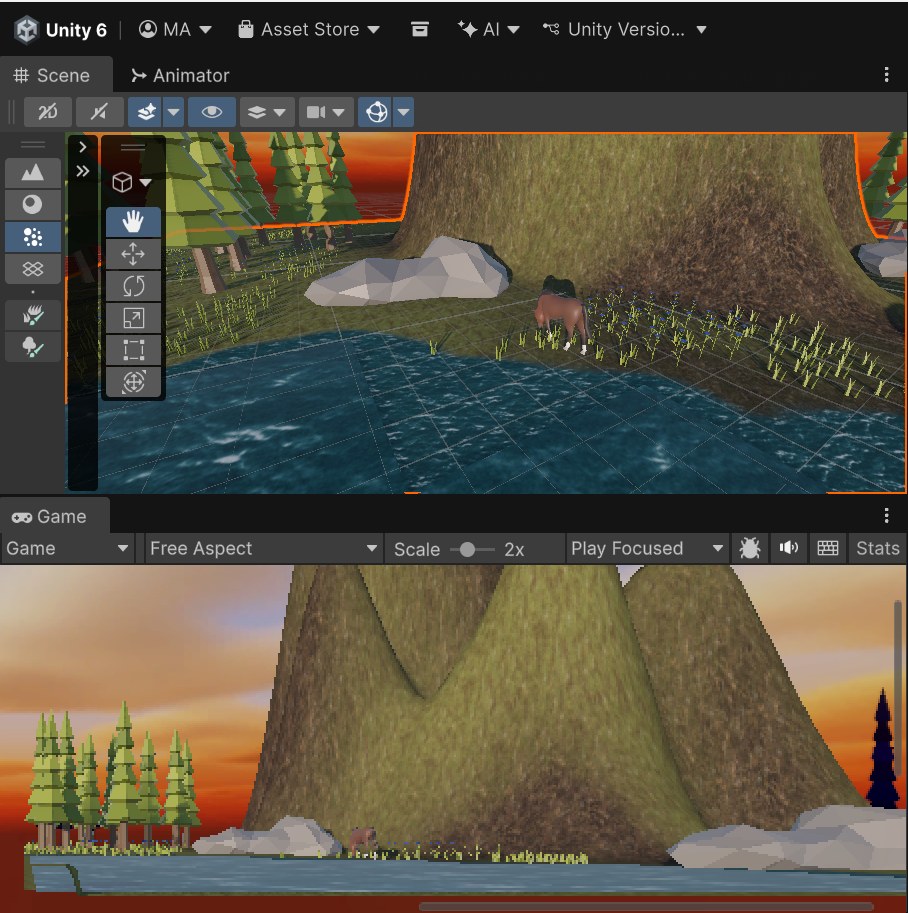Switch to the Animator tab
Screen dimensions: 908x913
point(180,76)
